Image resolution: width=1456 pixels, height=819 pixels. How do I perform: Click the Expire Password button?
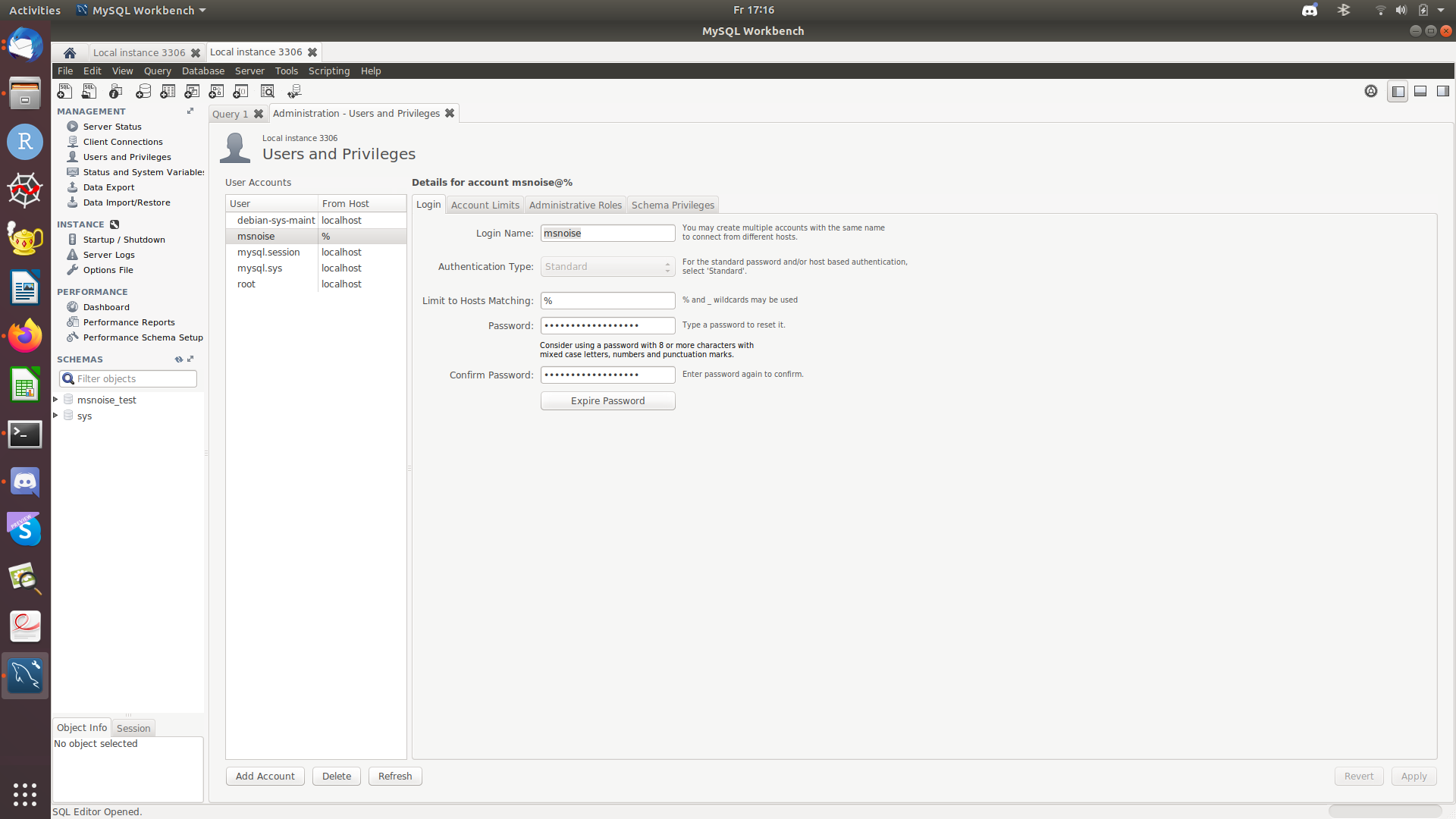tap(607, 400)
